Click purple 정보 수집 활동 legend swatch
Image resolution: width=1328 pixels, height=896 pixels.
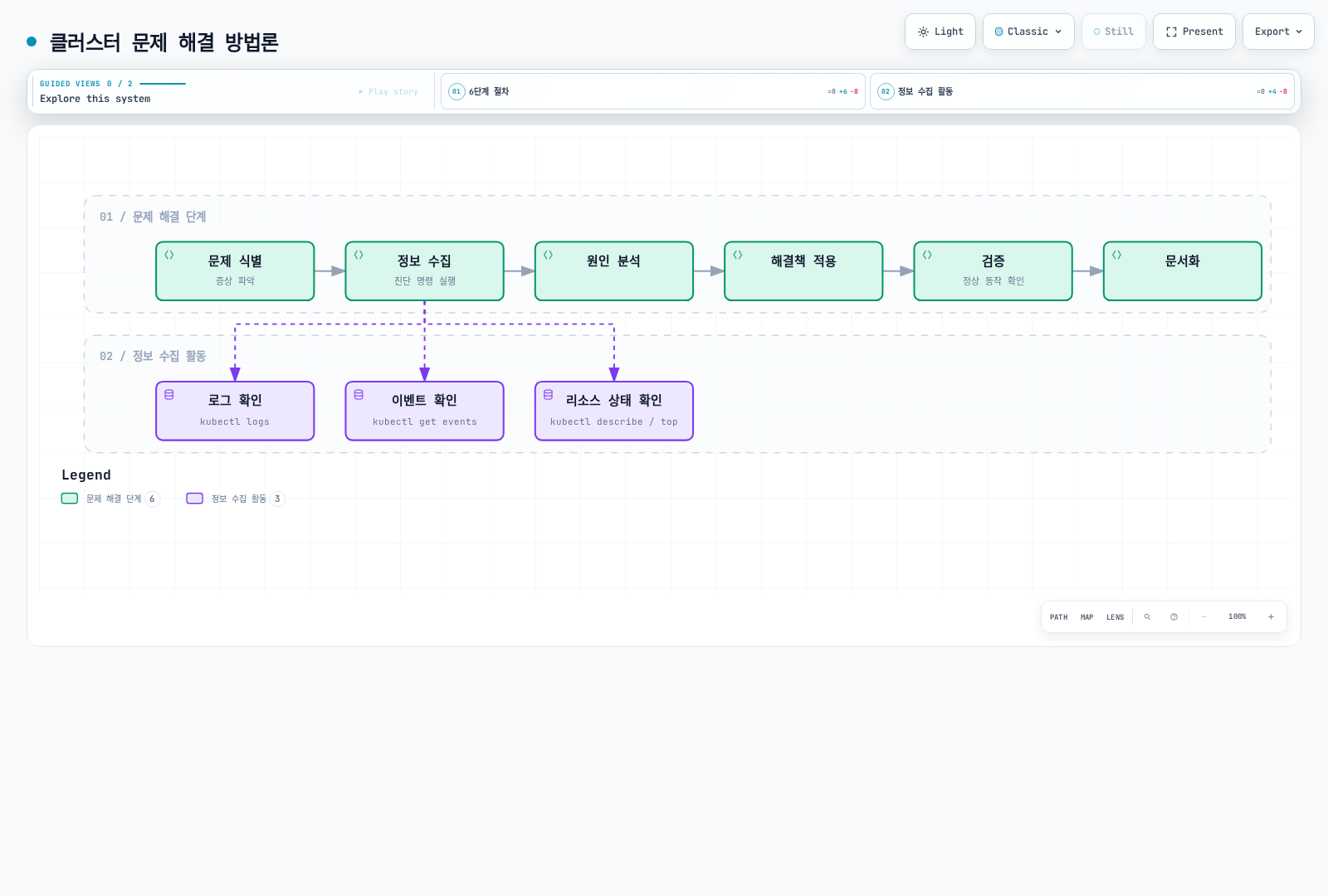pyautogui.click(x=195, y=499)
